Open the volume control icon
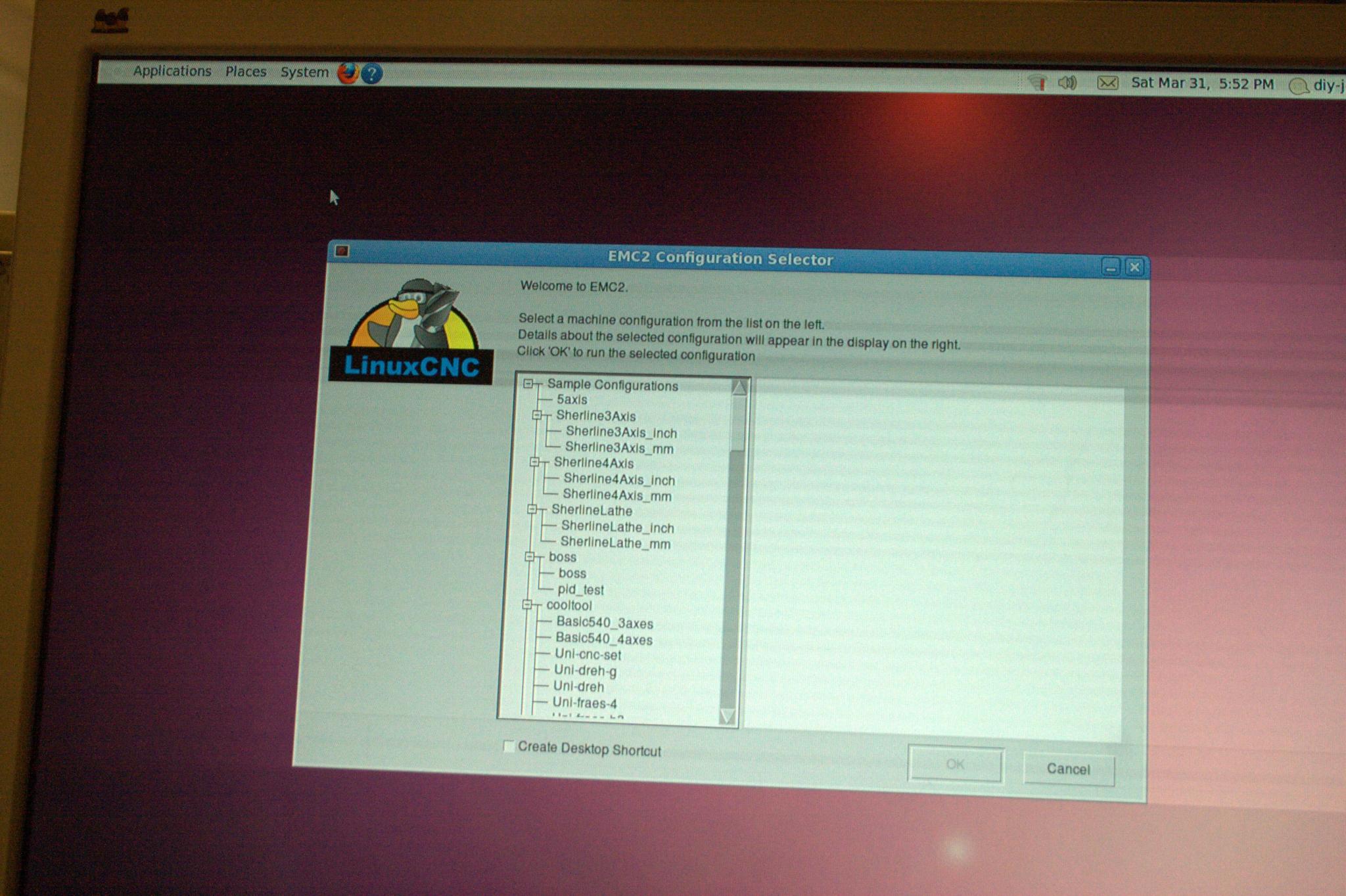The width and height of the screenshot is (1346, 896). point(1067,83)
